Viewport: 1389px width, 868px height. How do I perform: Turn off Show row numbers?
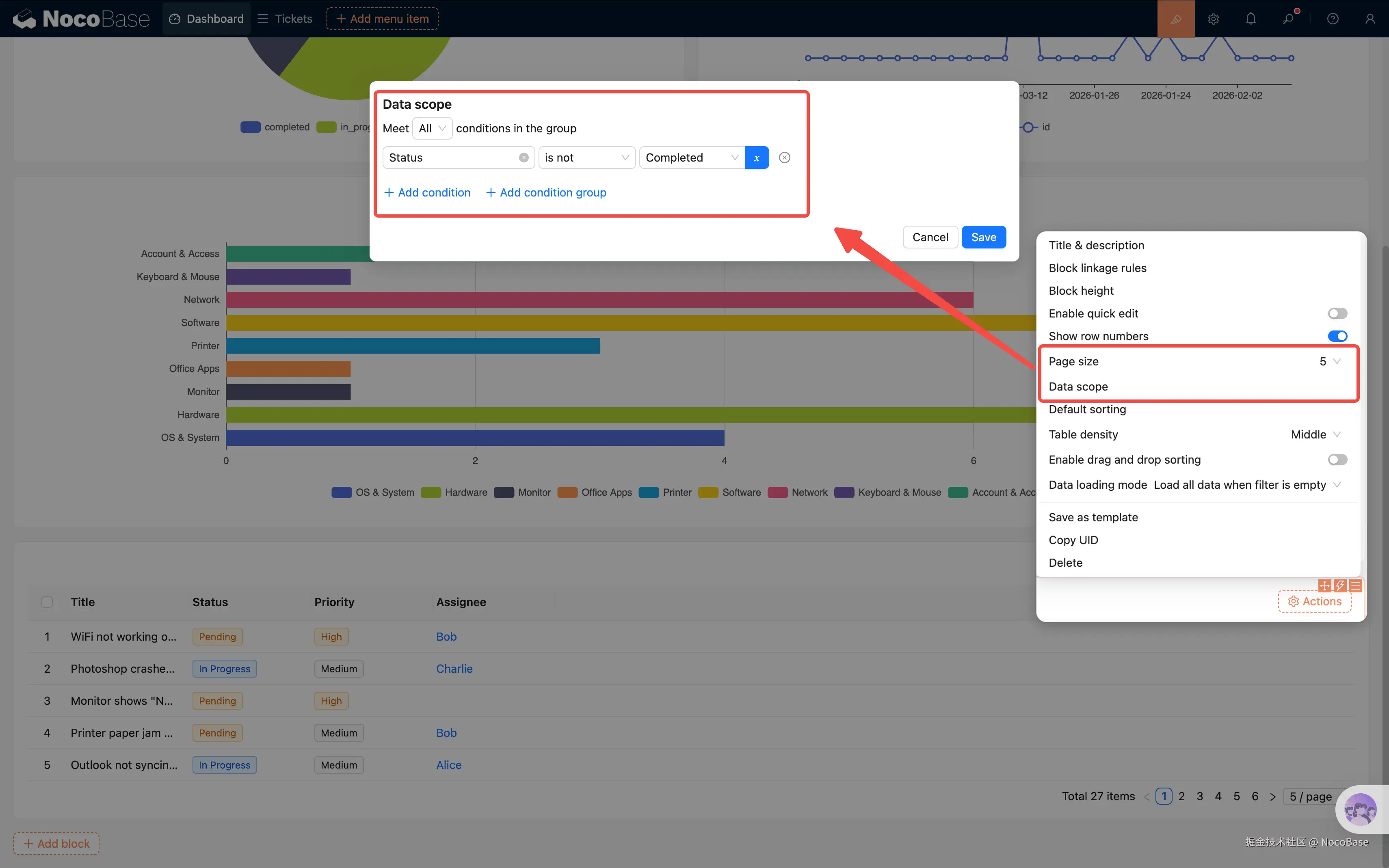coord(1337,337)
